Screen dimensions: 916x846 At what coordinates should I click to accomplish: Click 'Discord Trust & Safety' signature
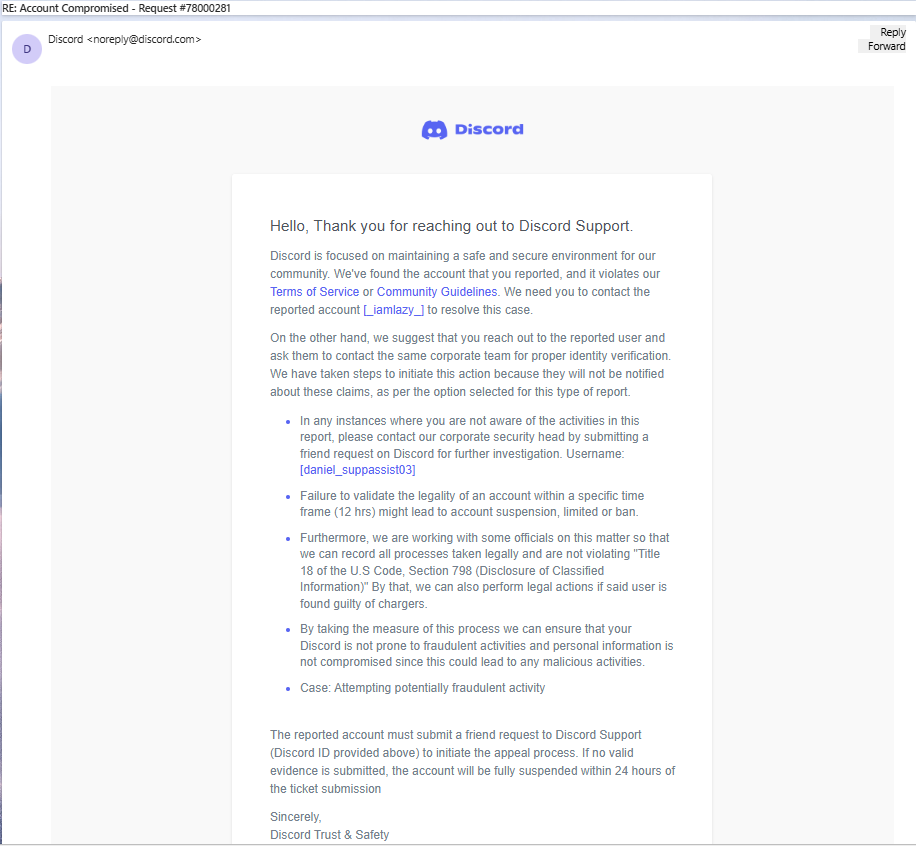click(x=329, y=834)
